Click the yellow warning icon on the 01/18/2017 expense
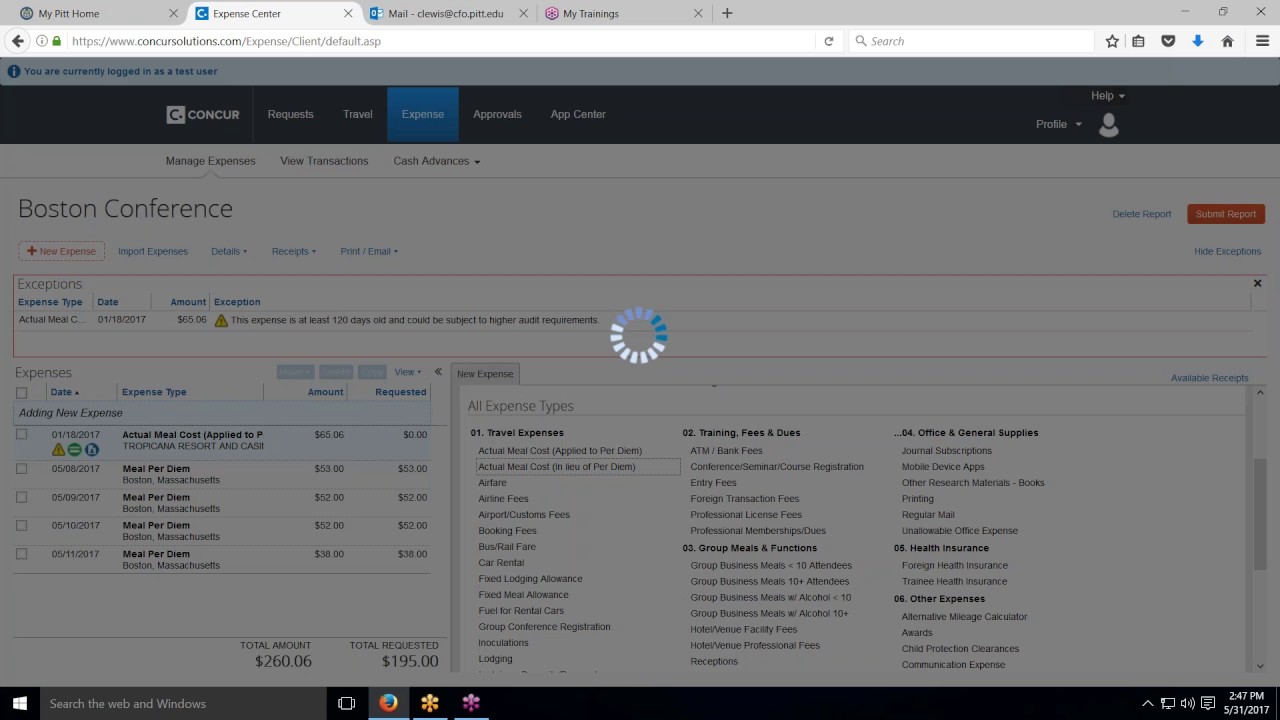 58,450
